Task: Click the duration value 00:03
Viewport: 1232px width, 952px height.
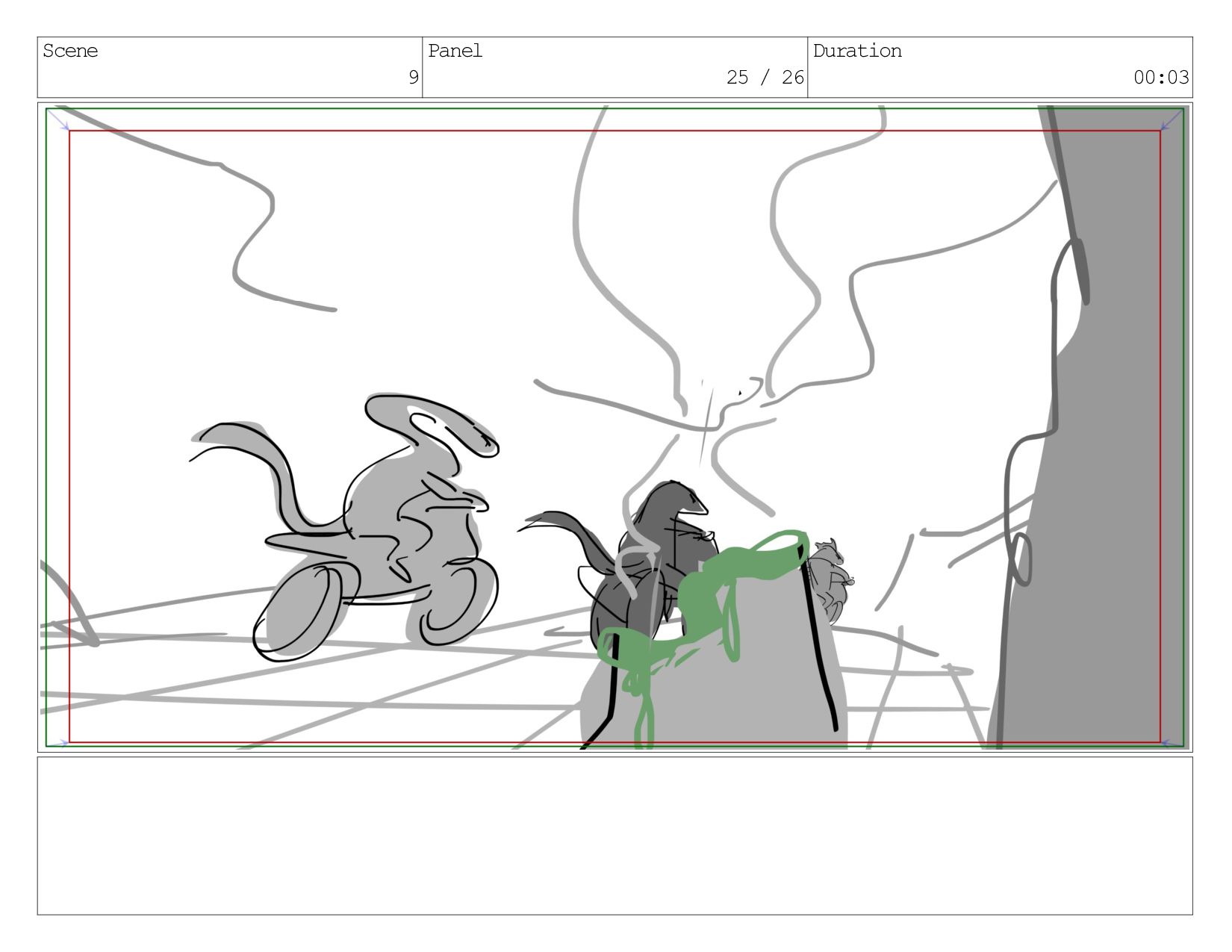Action: coord(1161,77)
